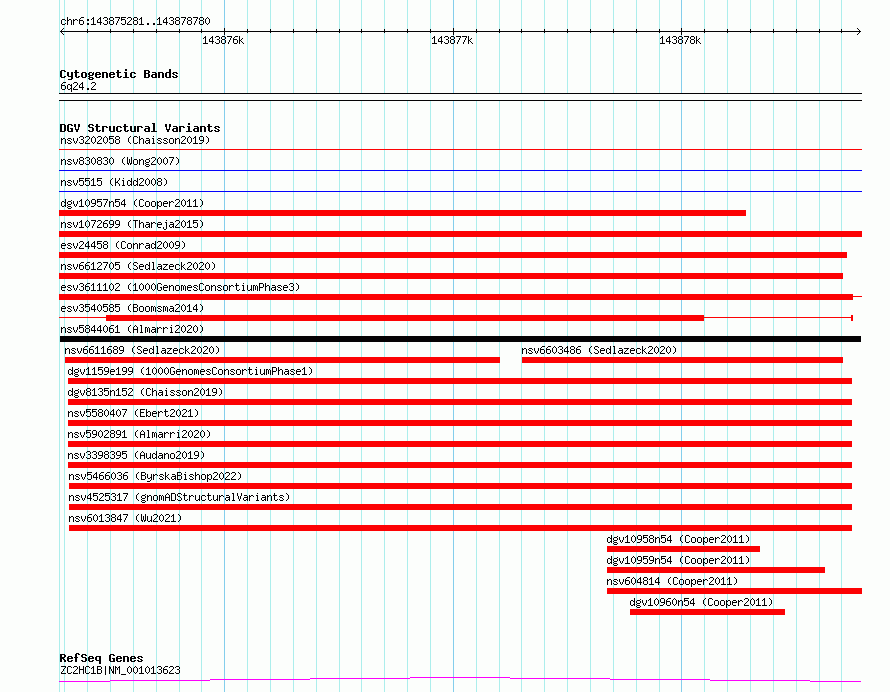Open the nsv5515 (Kidd2008) variant entry

point(114,182)
